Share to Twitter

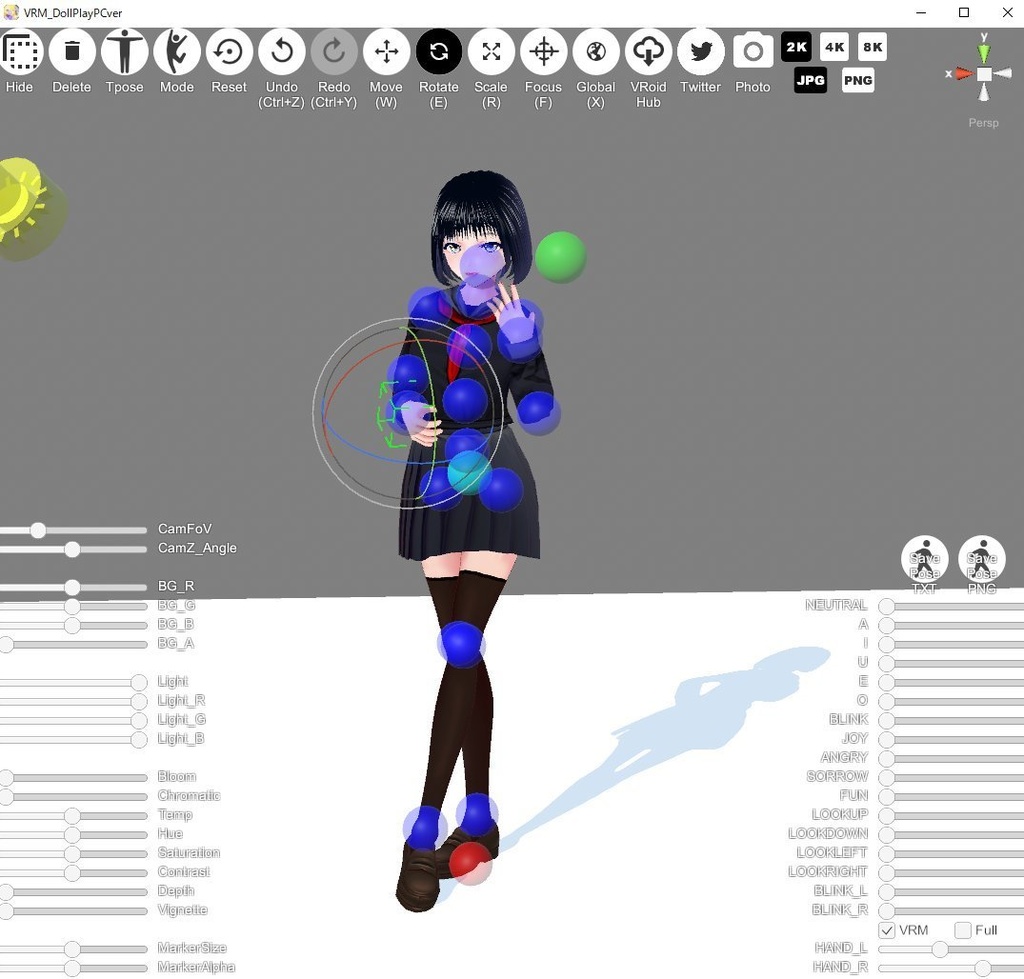[x=700, y=50]
